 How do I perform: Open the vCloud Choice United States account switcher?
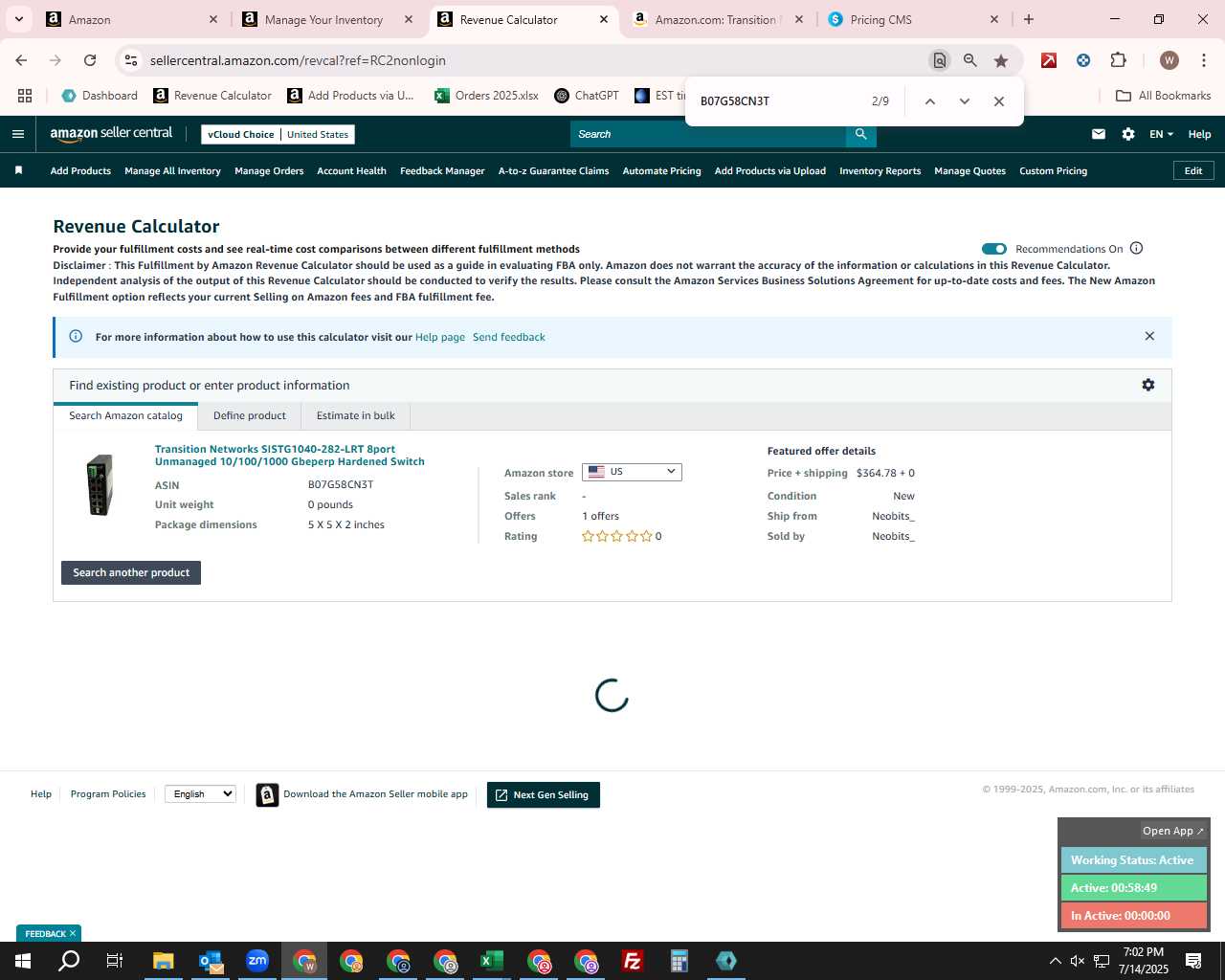click(x=278, y=134)
